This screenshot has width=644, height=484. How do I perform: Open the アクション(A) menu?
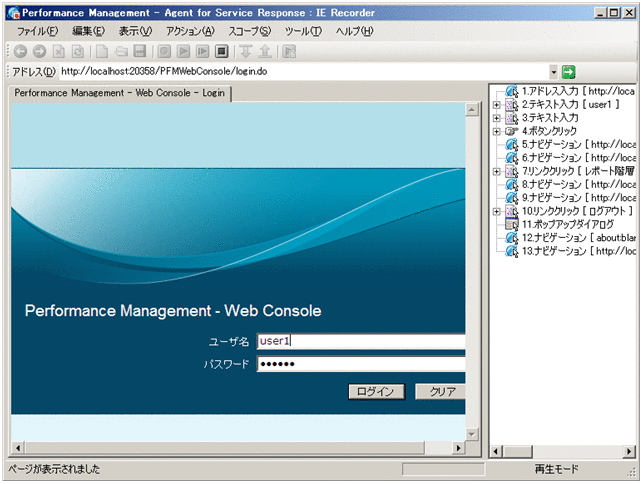click(190, 31)
